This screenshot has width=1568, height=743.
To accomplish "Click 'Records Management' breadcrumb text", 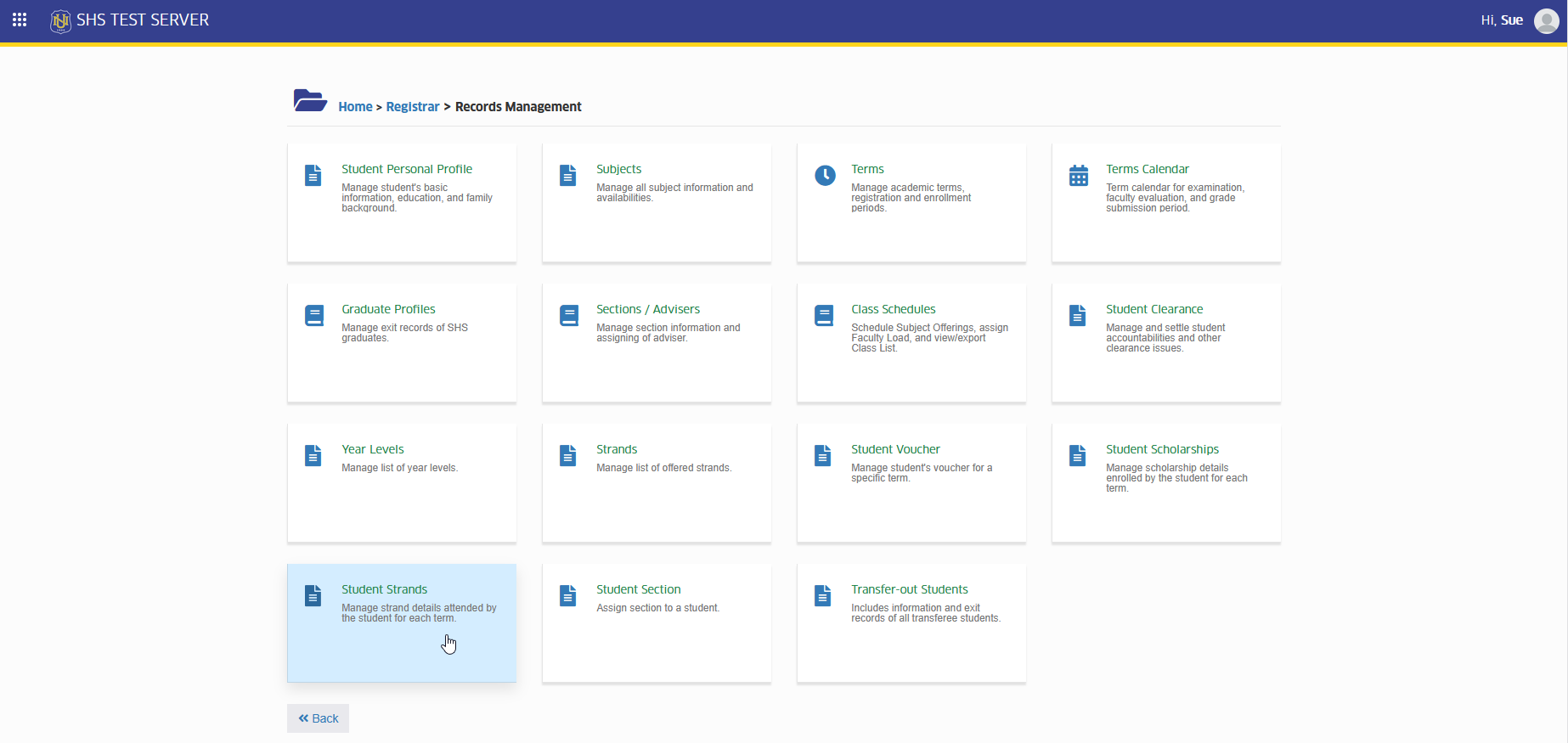I will (518, 107).
